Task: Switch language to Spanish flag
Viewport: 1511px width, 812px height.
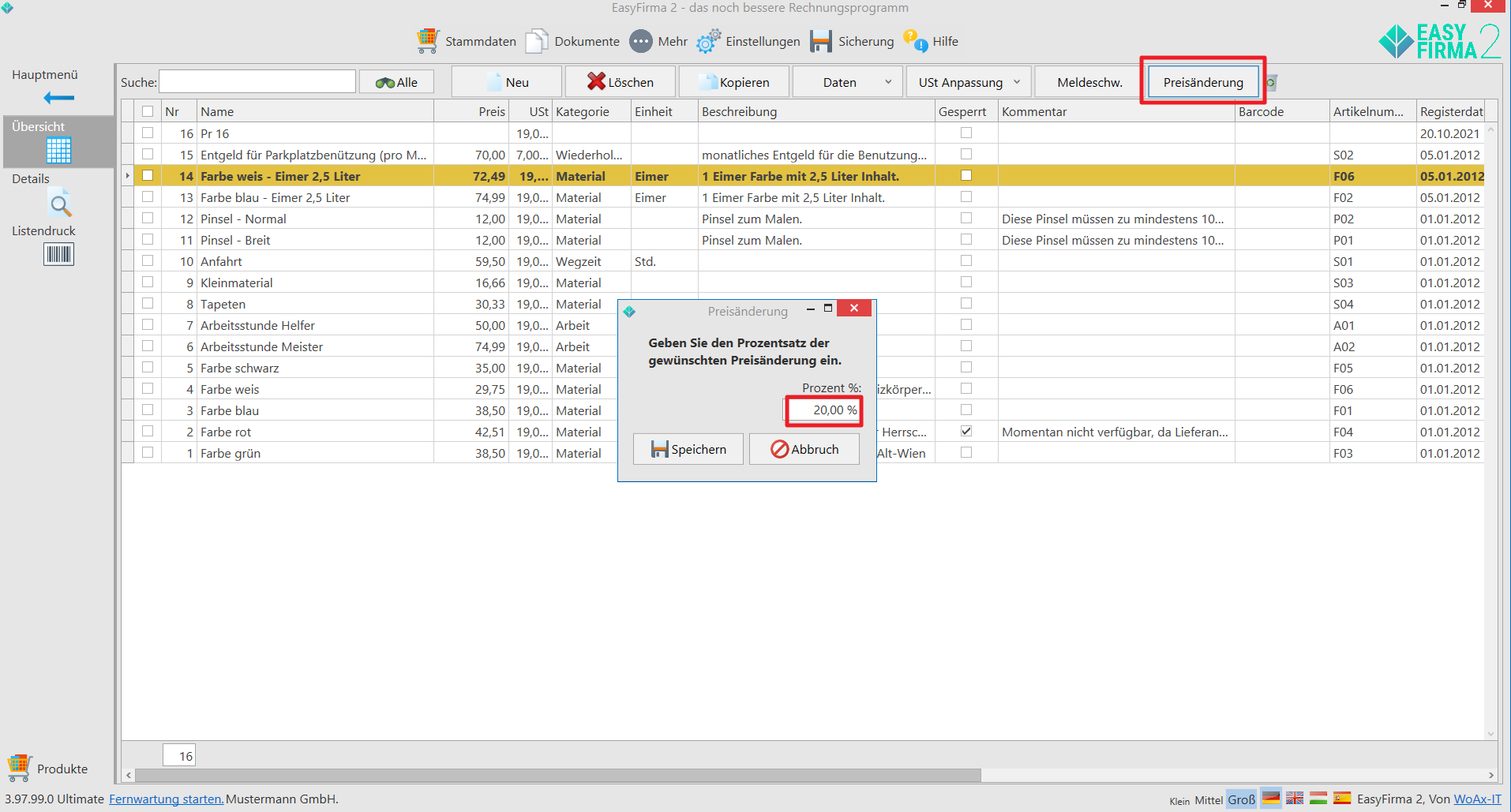Action: pos(1342,798)
